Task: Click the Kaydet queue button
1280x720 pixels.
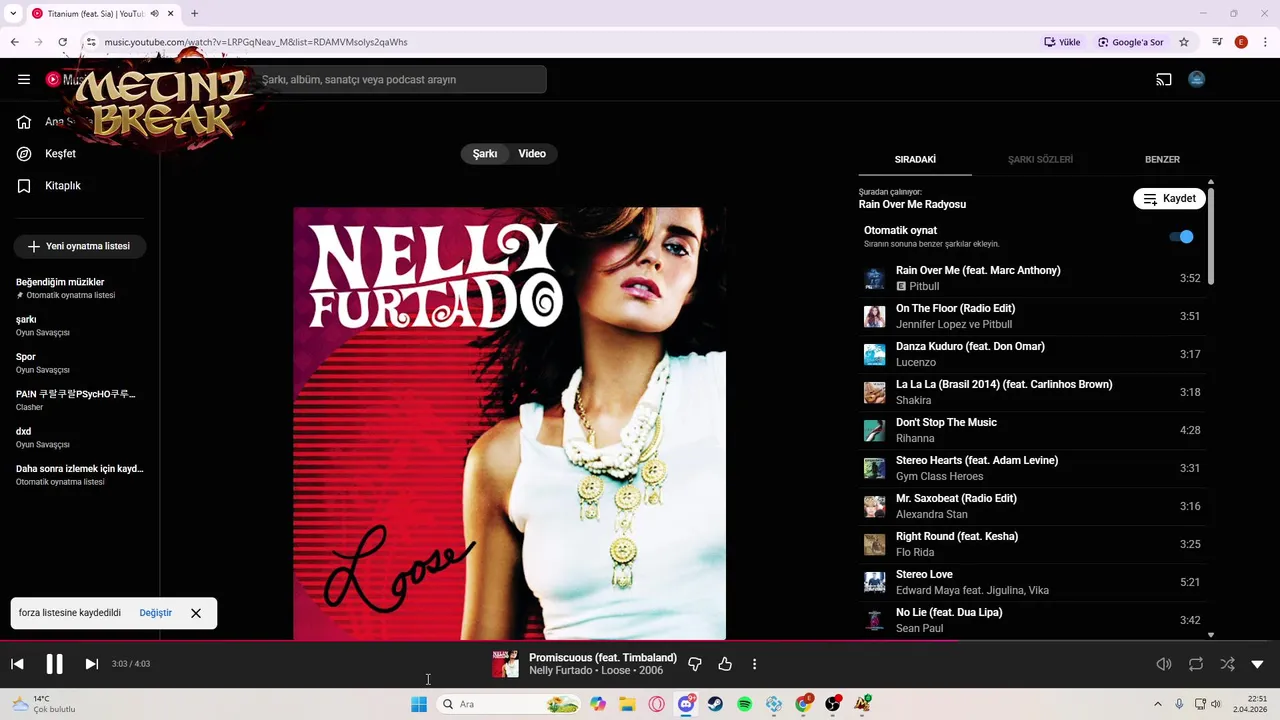Action: (1169, 199)
